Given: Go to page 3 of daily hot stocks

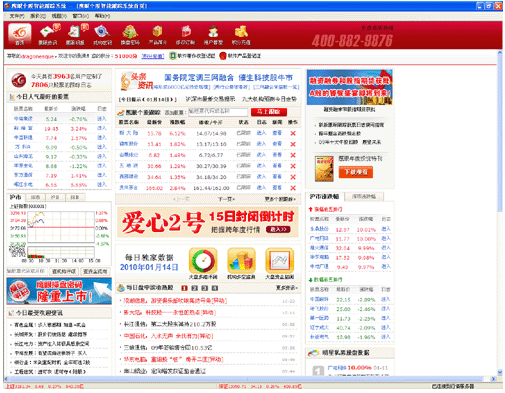Looking at the screenshot, I should click(205, 288).
